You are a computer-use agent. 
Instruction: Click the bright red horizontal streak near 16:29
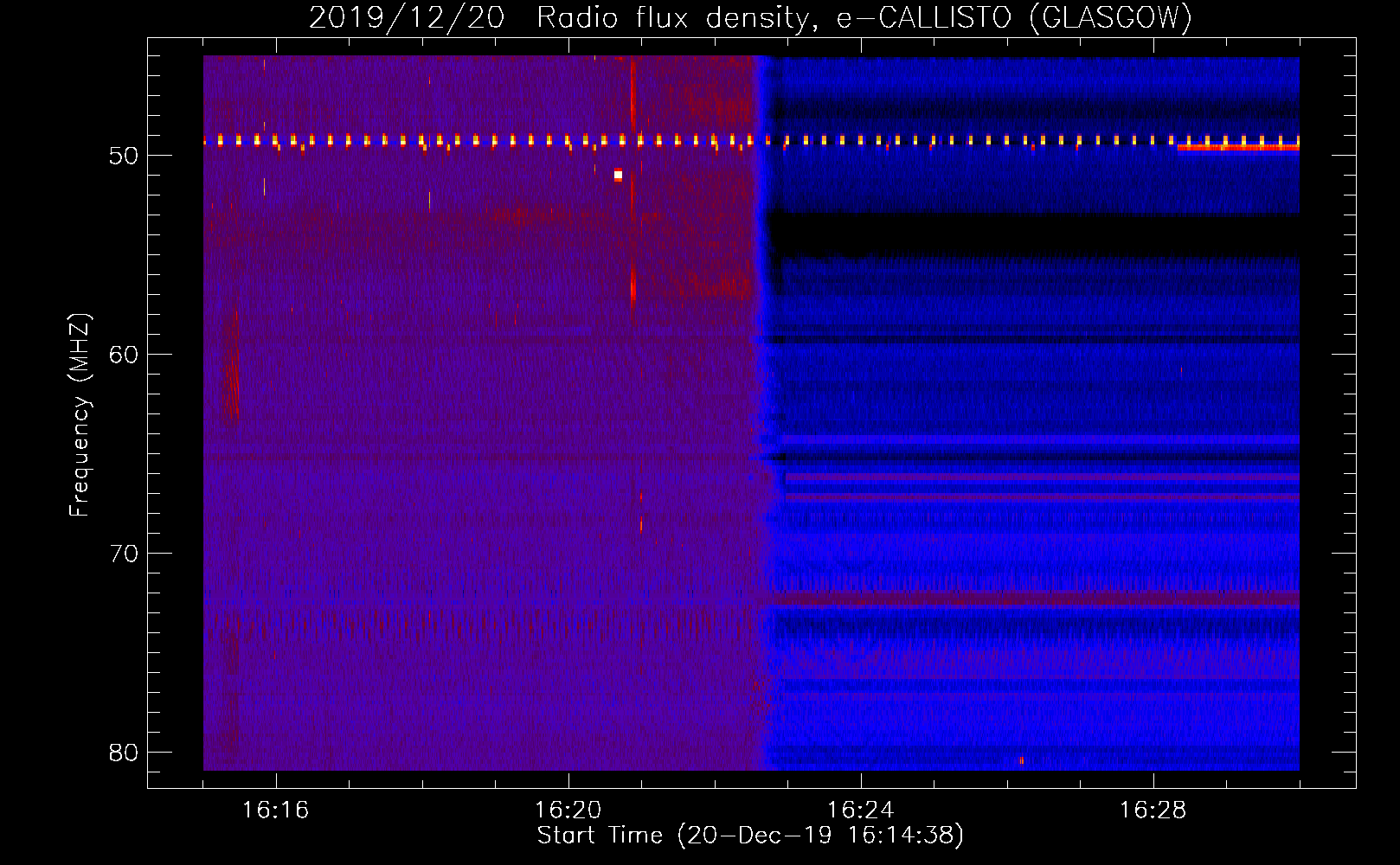(x=1238, y=147)
